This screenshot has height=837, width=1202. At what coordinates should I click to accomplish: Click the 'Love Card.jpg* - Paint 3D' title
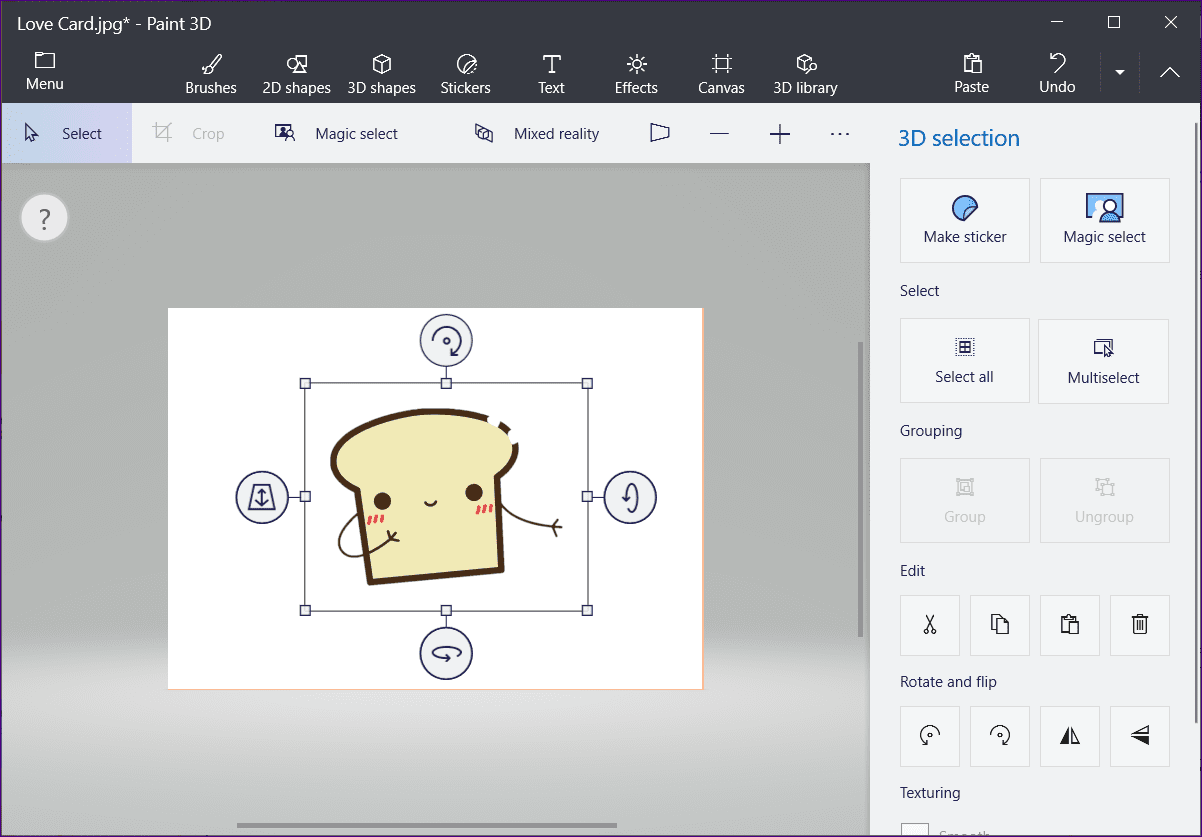(x=114, y=24)
